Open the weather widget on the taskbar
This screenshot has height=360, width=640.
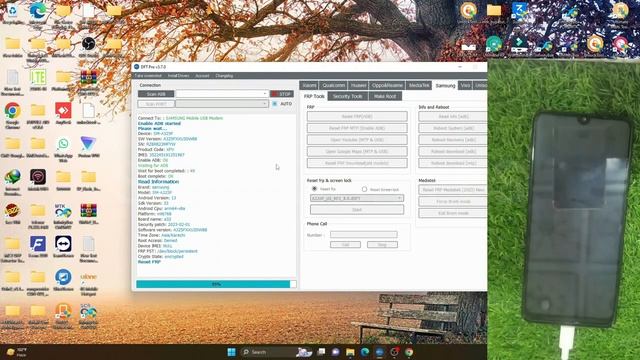coord(16,352)
